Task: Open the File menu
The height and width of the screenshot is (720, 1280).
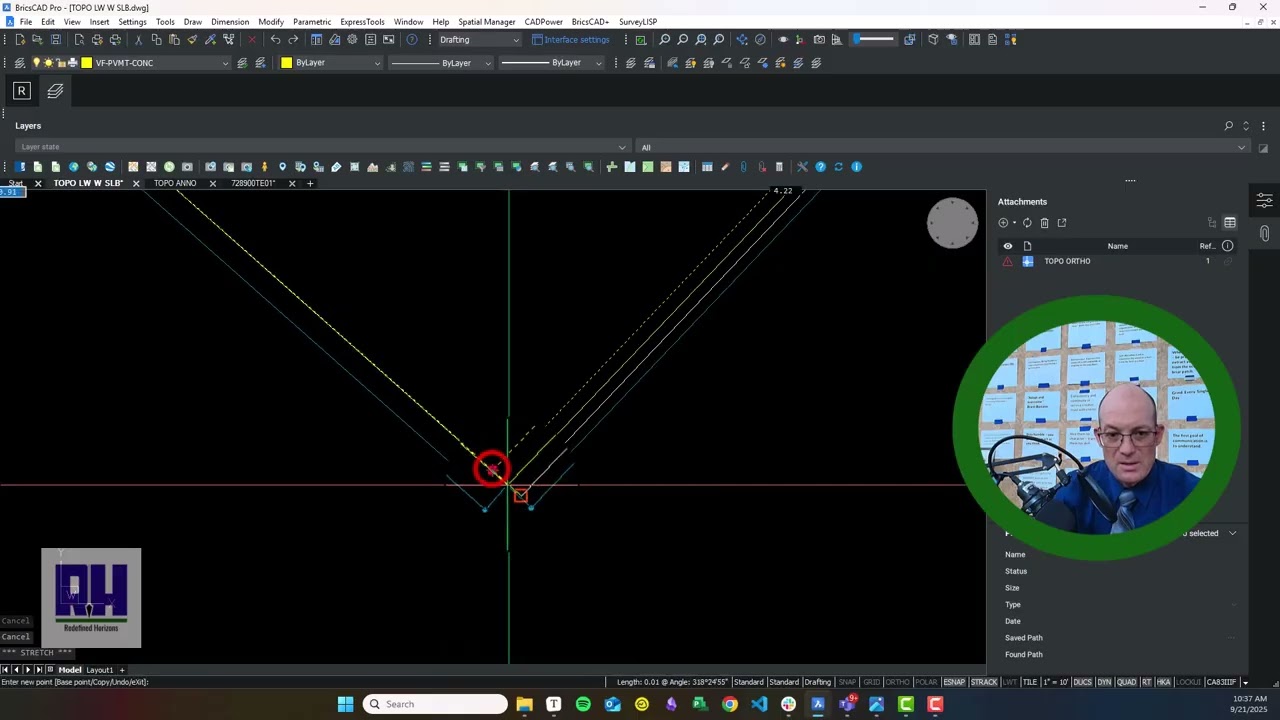Action: [25, 22]
